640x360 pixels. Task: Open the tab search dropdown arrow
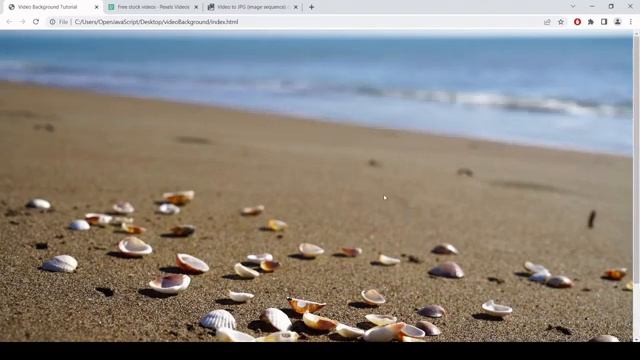[x=573, y=7]
